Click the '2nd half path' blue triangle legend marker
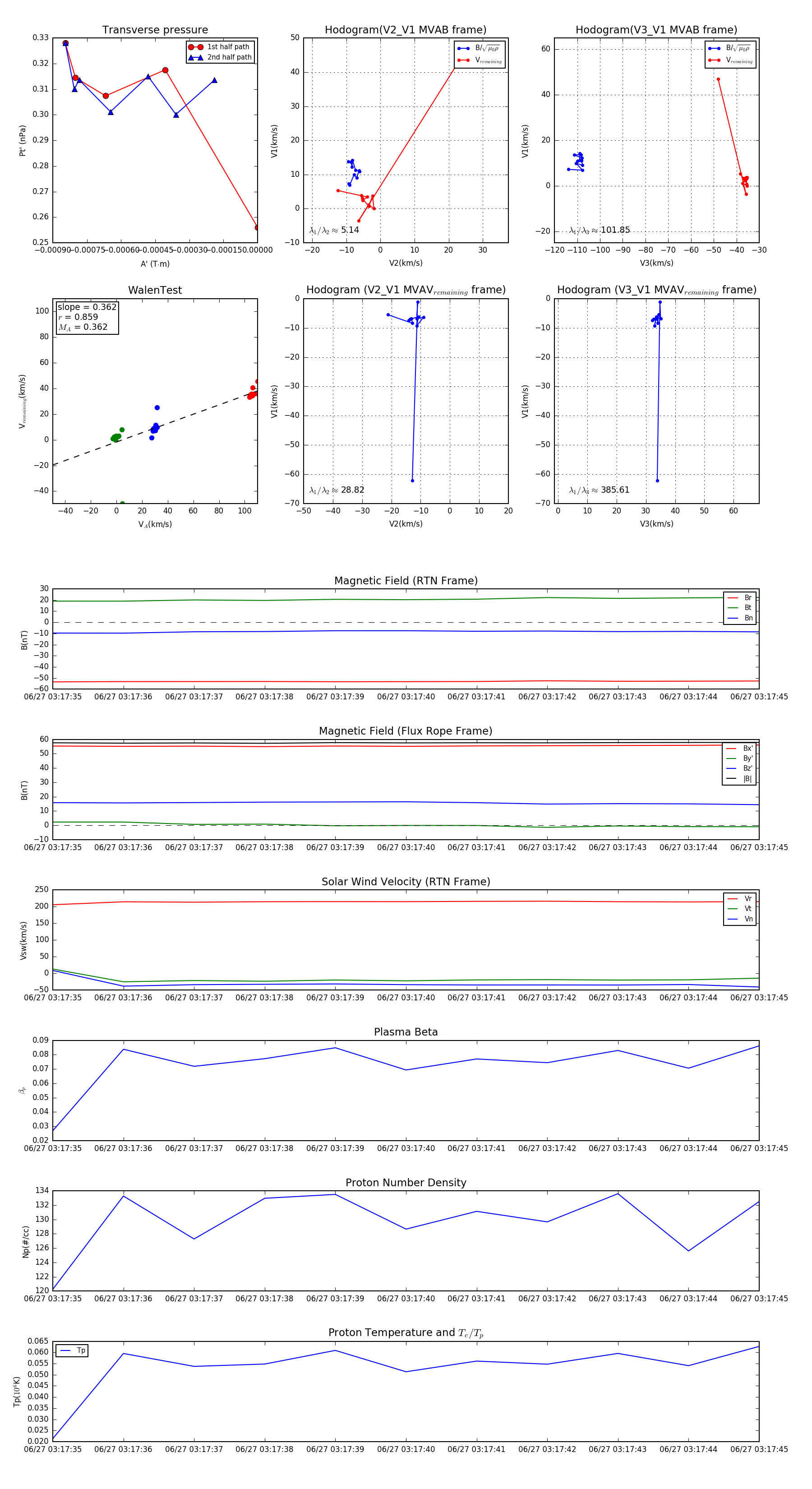Viewport: 812px width, 1489px height. (195, 57)
